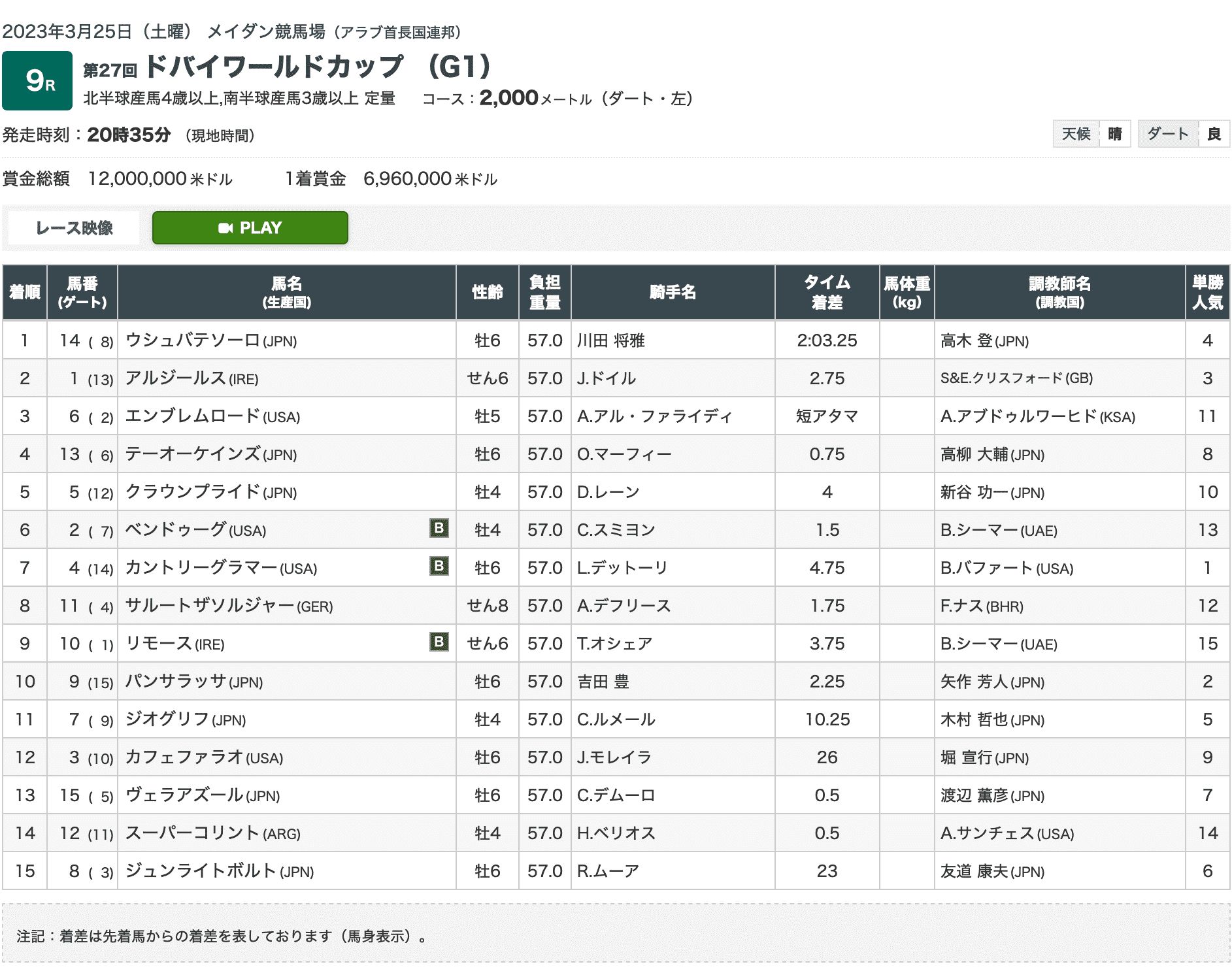Click the 馬名(生産国) column header
1232x975 pixels.
(287, 292)
